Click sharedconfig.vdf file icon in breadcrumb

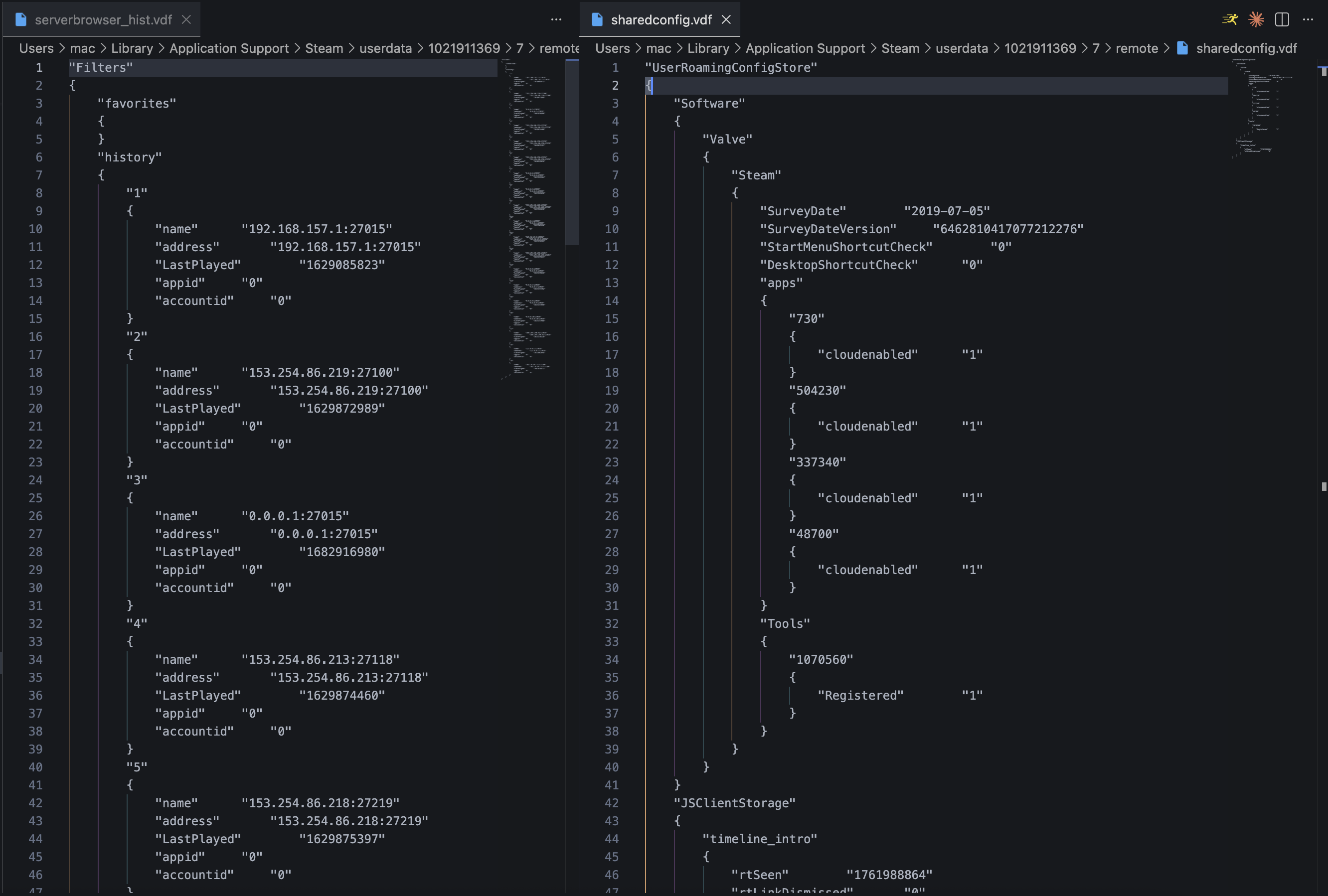click(1182, 48)
